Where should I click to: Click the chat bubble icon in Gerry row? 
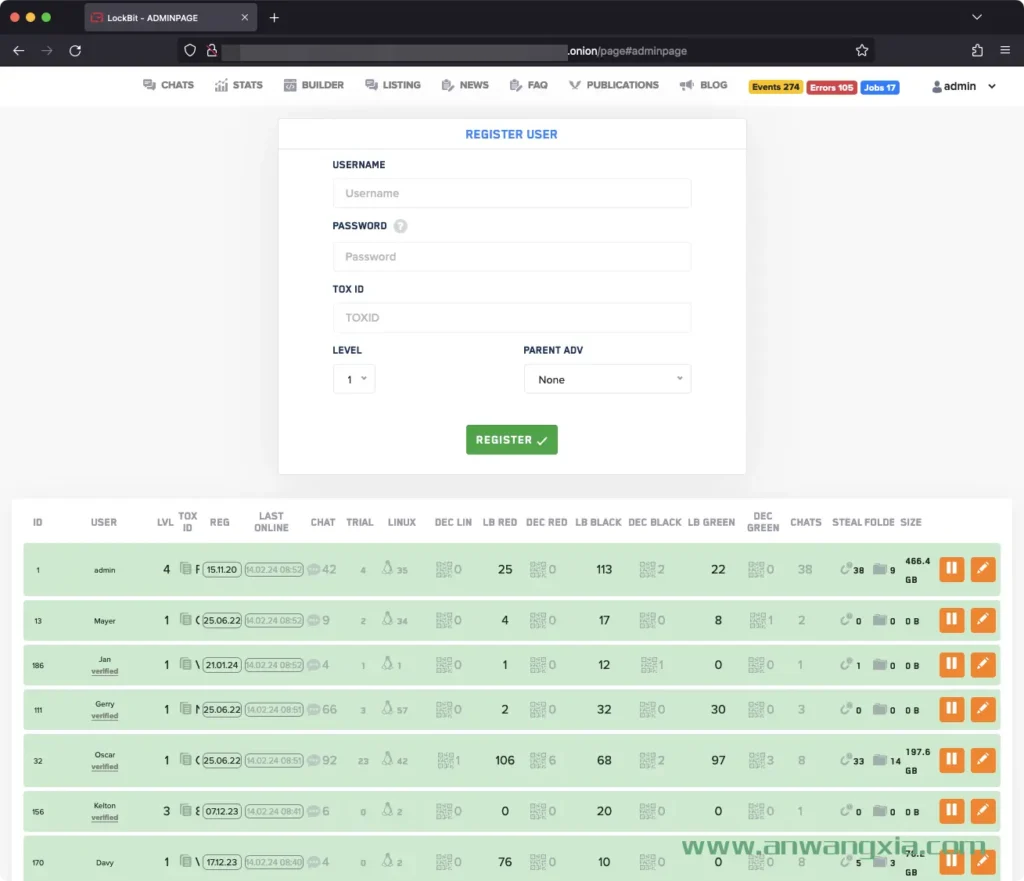click(x=313, y=709)
